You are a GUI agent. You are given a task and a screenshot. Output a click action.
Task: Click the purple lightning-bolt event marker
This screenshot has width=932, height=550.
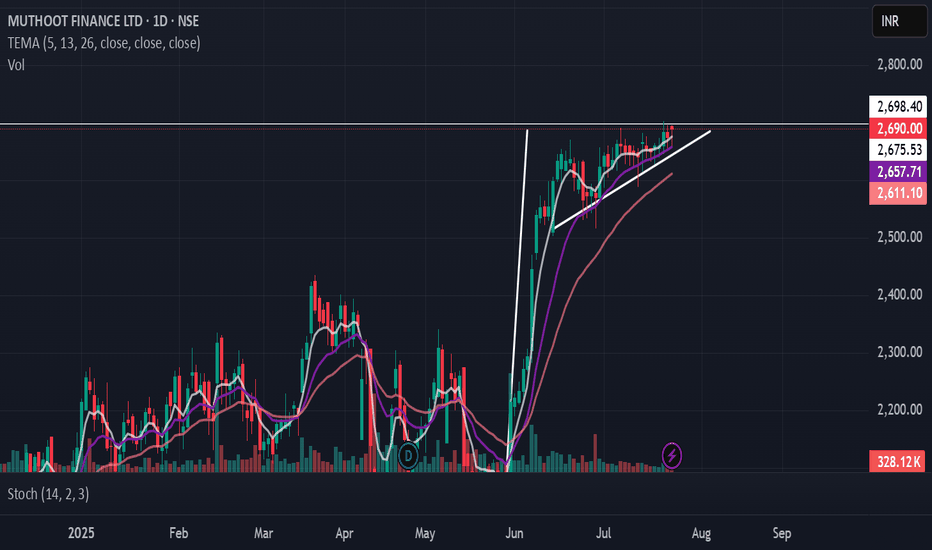point(672,456)
